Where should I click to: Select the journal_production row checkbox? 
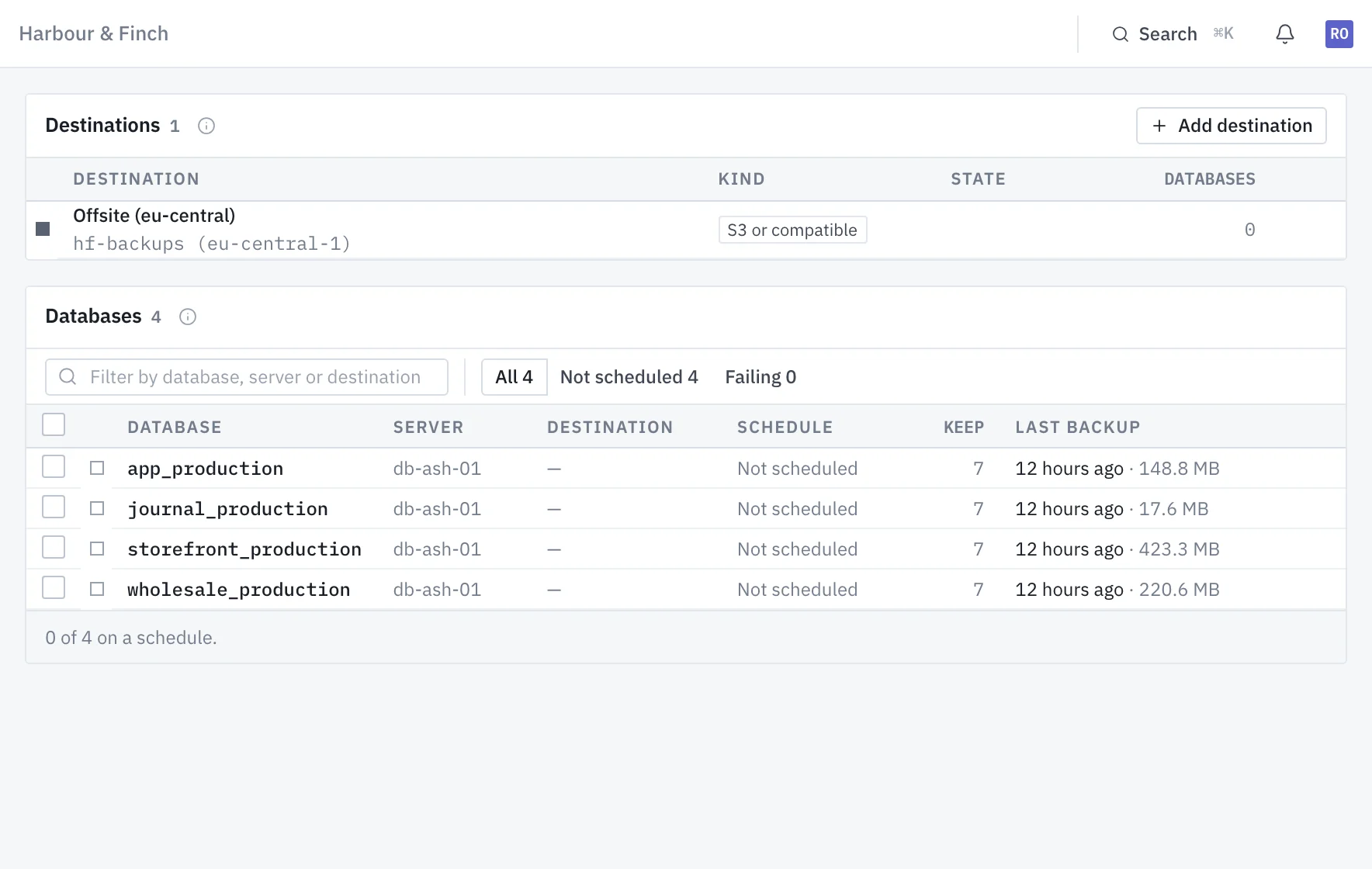pos(54,507)
